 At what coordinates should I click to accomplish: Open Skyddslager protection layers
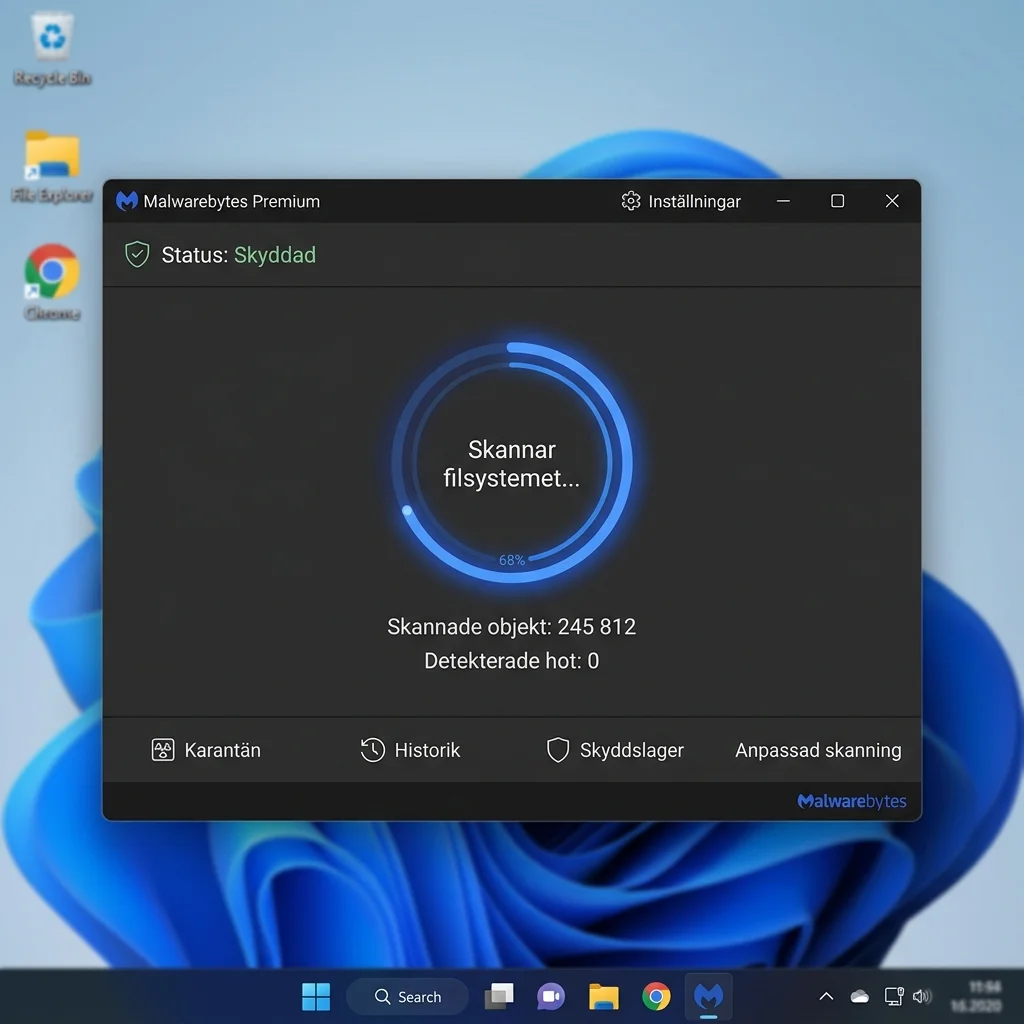click(x=615, y=750)
